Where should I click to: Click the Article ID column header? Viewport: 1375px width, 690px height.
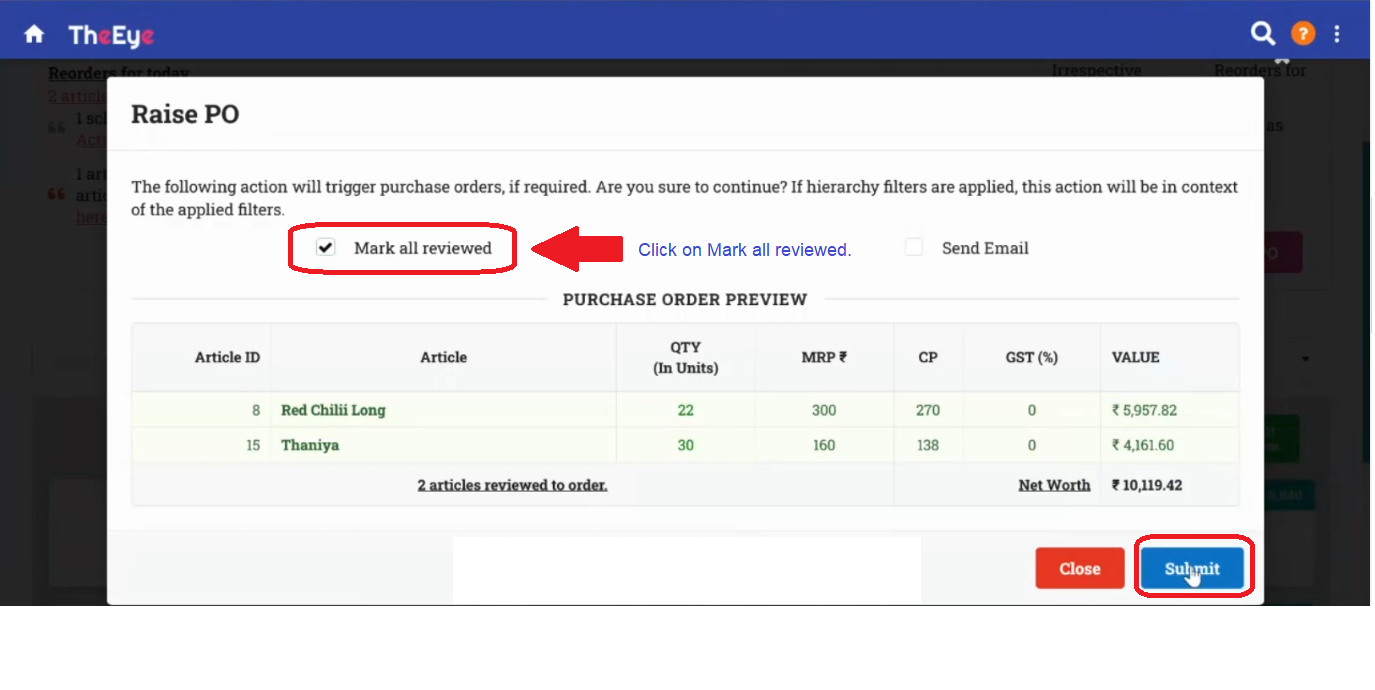[x=227, y=357]
